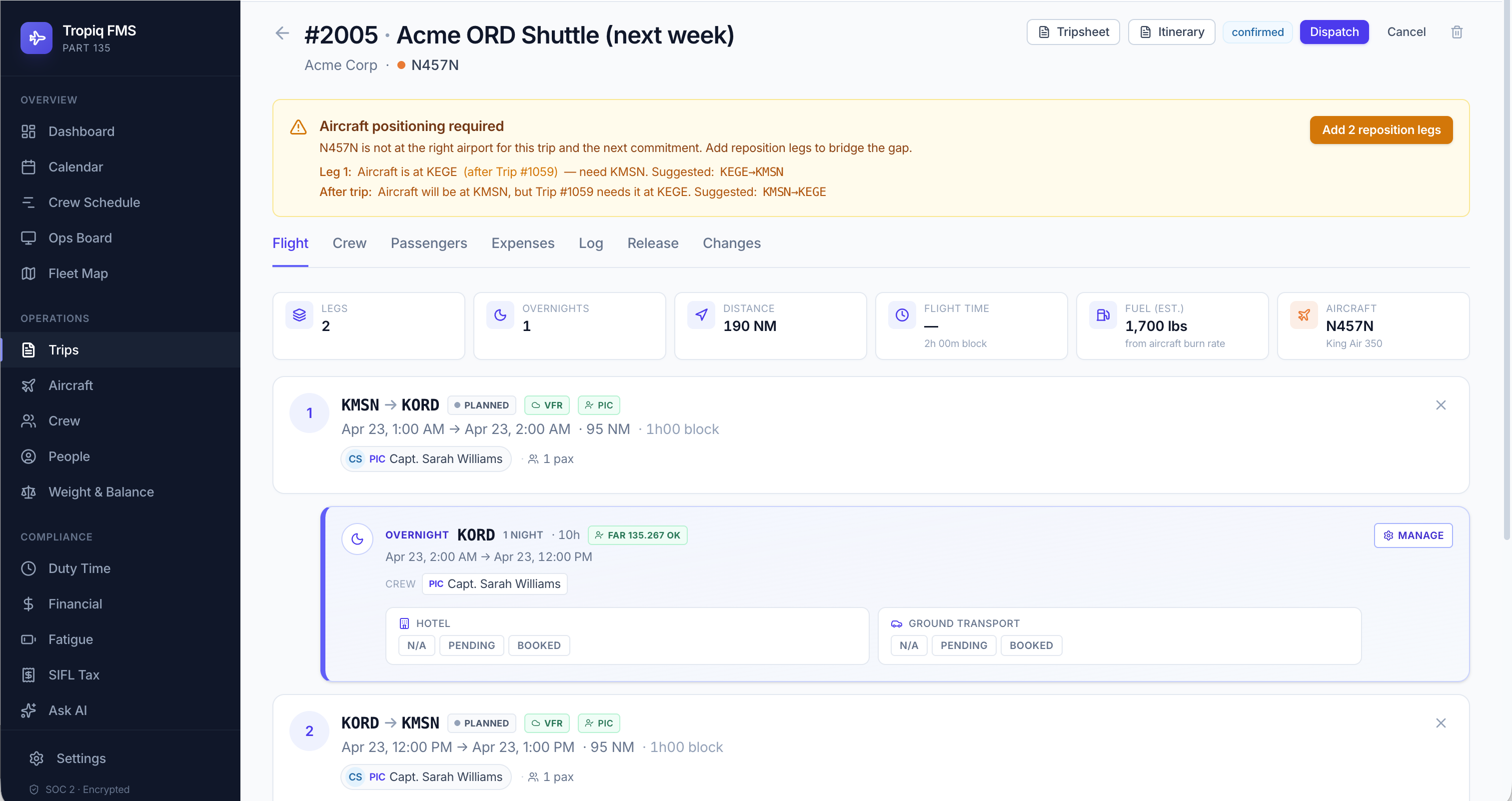Click the Dispatch button
Viewport: 1512px width, 801px height.
(1334, 31)
